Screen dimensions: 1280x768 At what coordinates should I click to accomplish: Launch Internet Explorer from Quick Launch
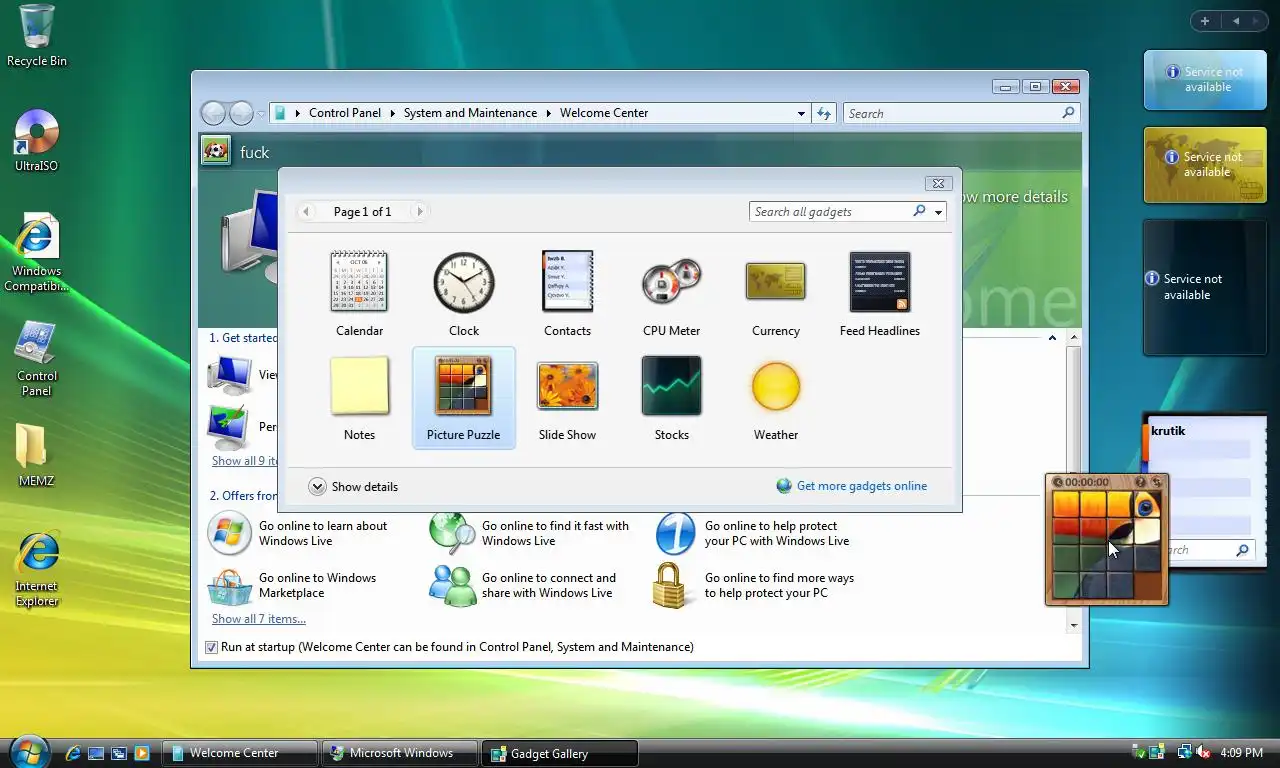(73, 753)
